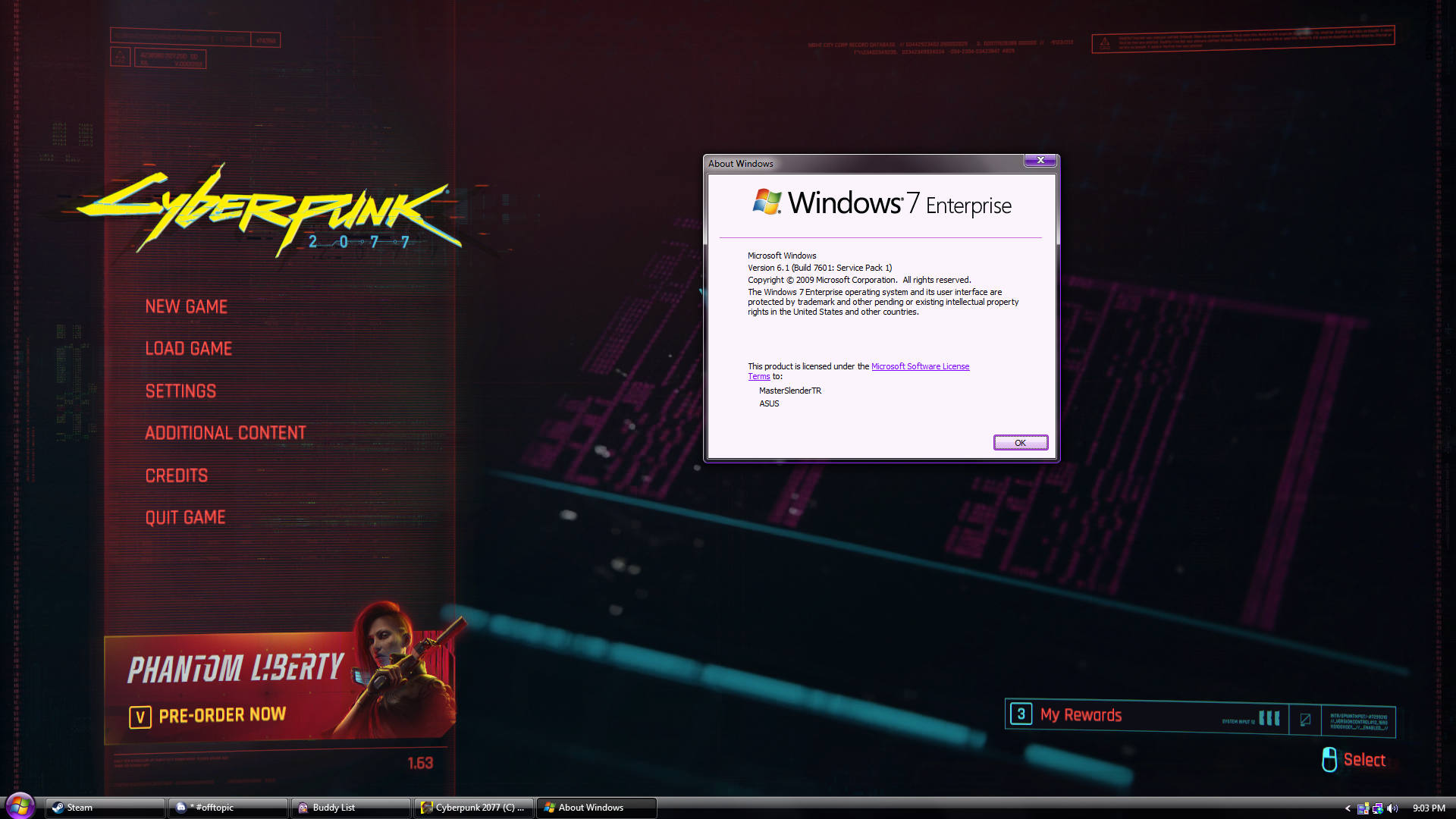Click the mouse icon next to Select

click(1329, 759)
